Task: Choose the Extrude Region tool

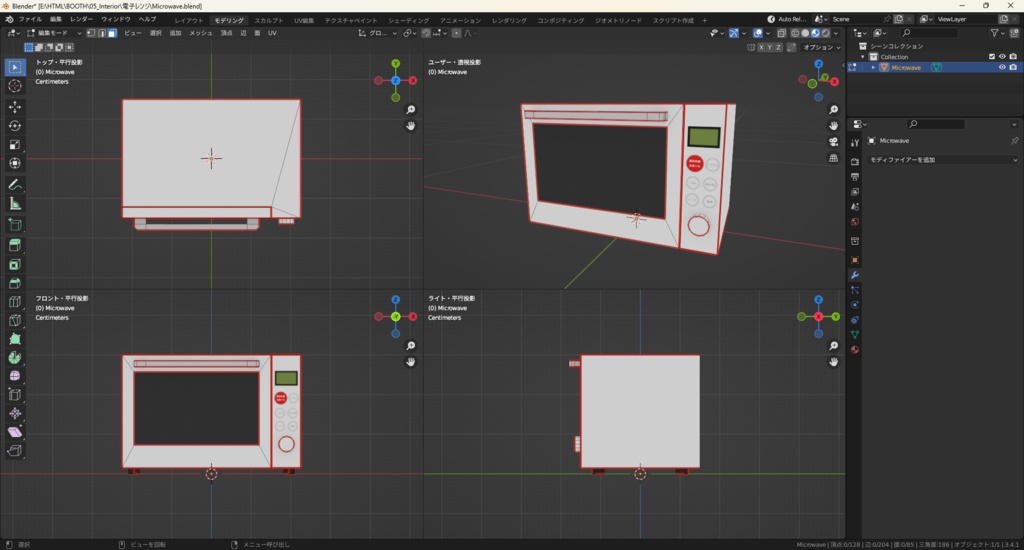Action: (15, 245)
